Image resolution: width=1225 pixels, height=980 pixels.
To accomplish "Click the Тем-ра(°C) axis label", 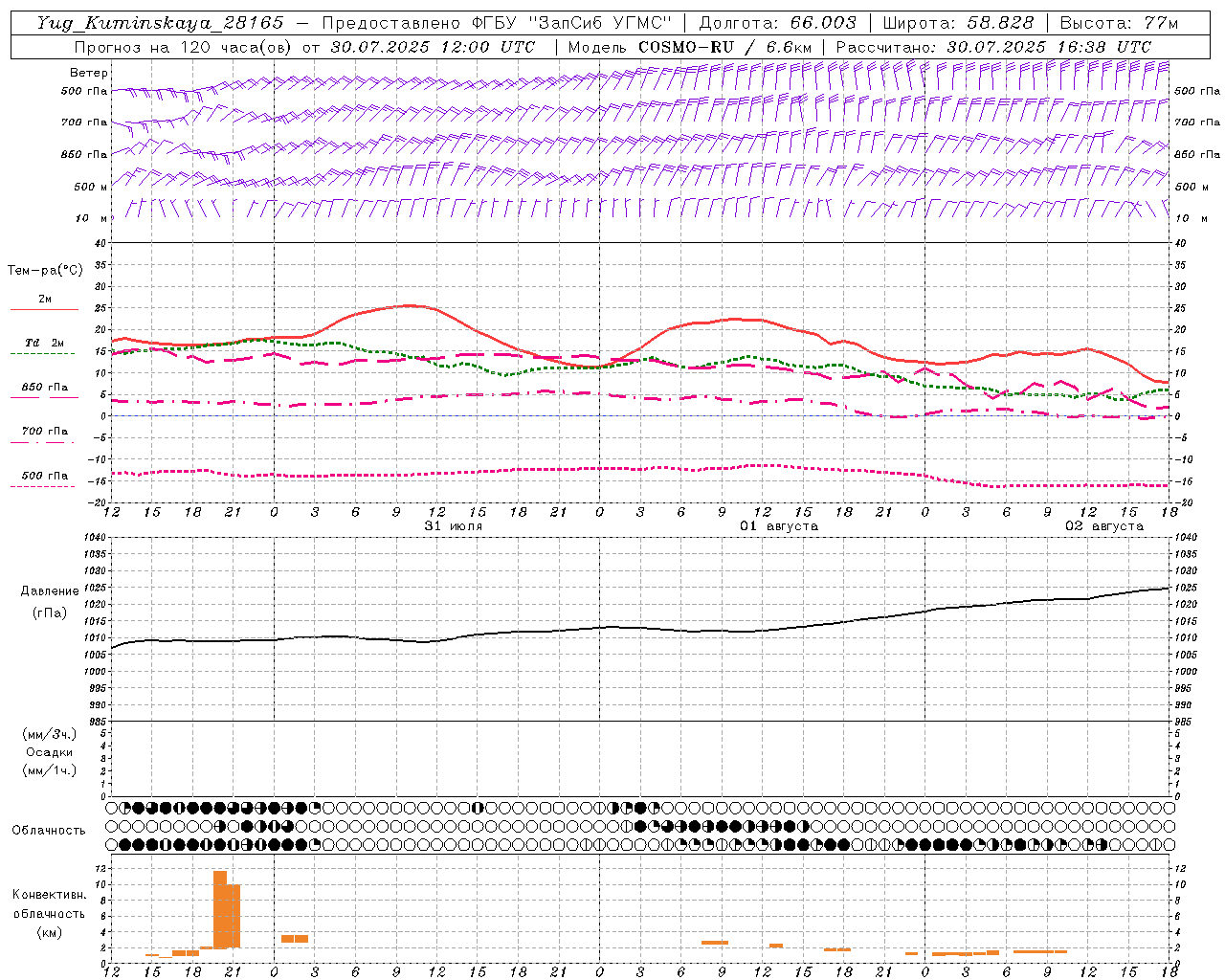I will (x=45, y=271).
